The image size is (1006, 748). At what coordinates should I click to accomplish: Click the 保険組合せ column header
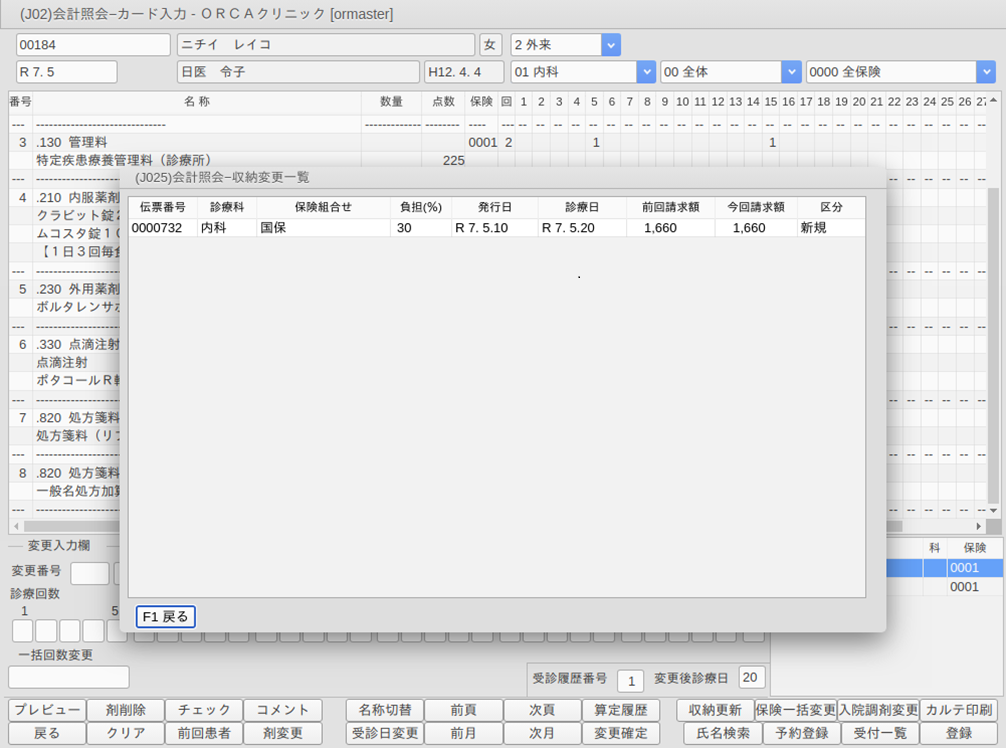tap(322, 207)
